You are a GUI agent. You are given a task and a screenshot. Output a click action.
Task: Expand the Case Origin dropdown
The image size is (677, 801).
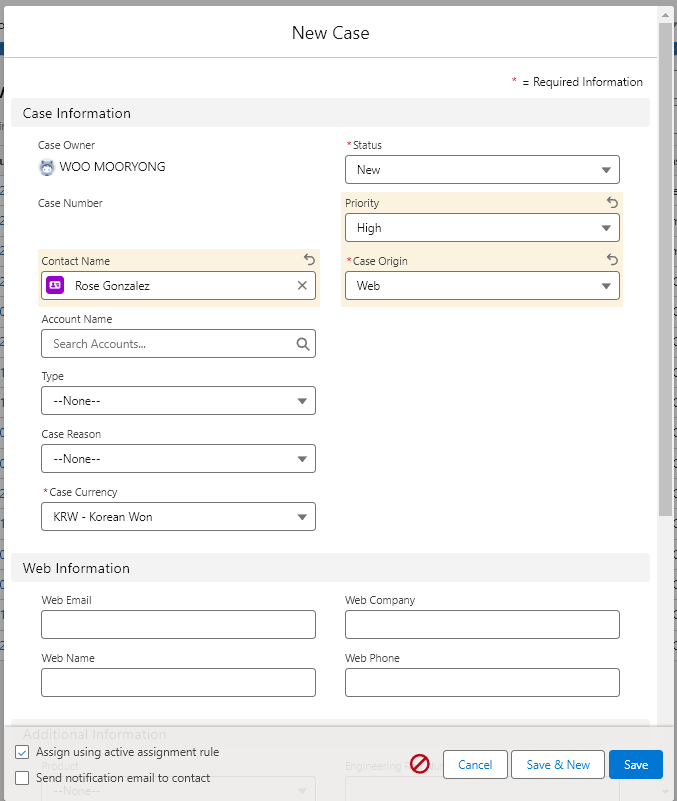pos(482,286)
